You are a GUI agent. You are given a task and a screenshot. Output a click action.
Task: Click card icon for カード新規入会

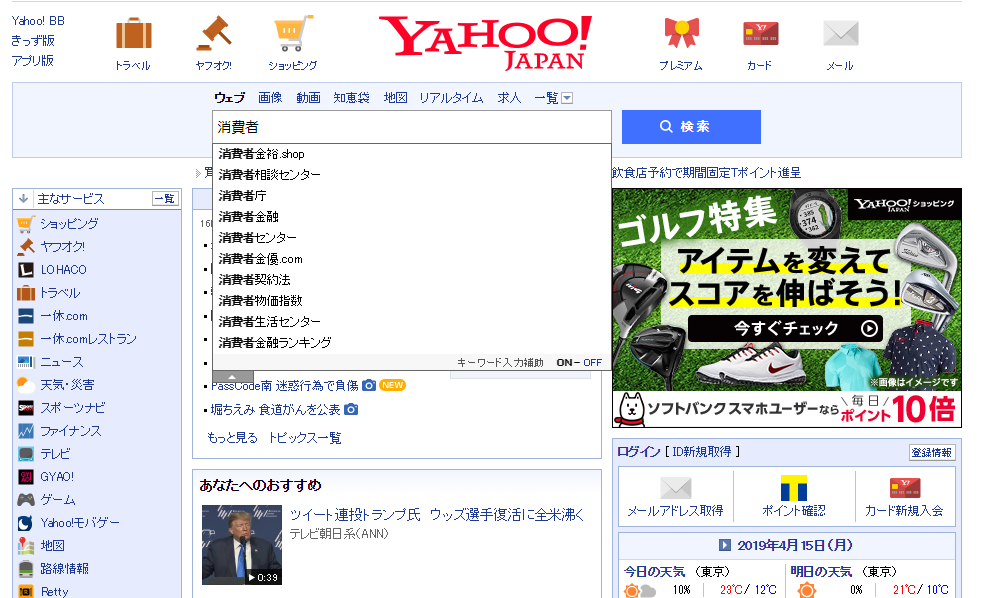(x=905, y=488)
